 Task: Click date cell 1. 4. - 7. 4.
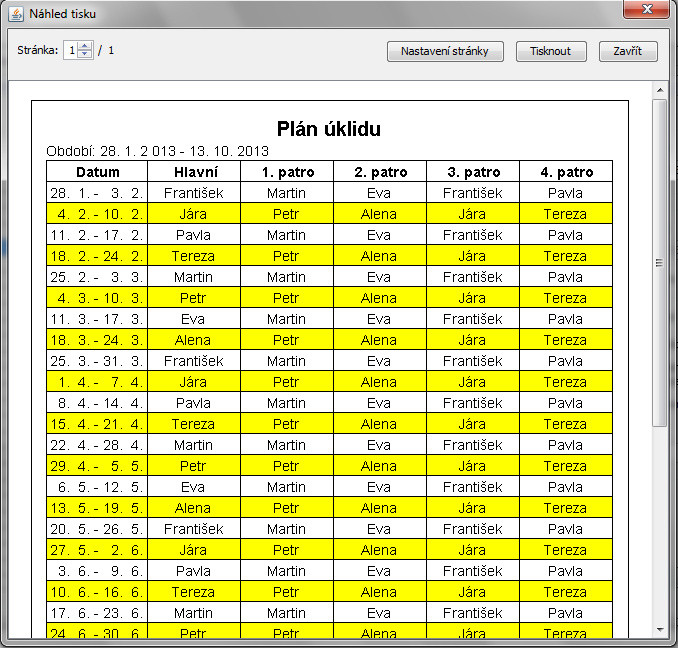point(97,382)
